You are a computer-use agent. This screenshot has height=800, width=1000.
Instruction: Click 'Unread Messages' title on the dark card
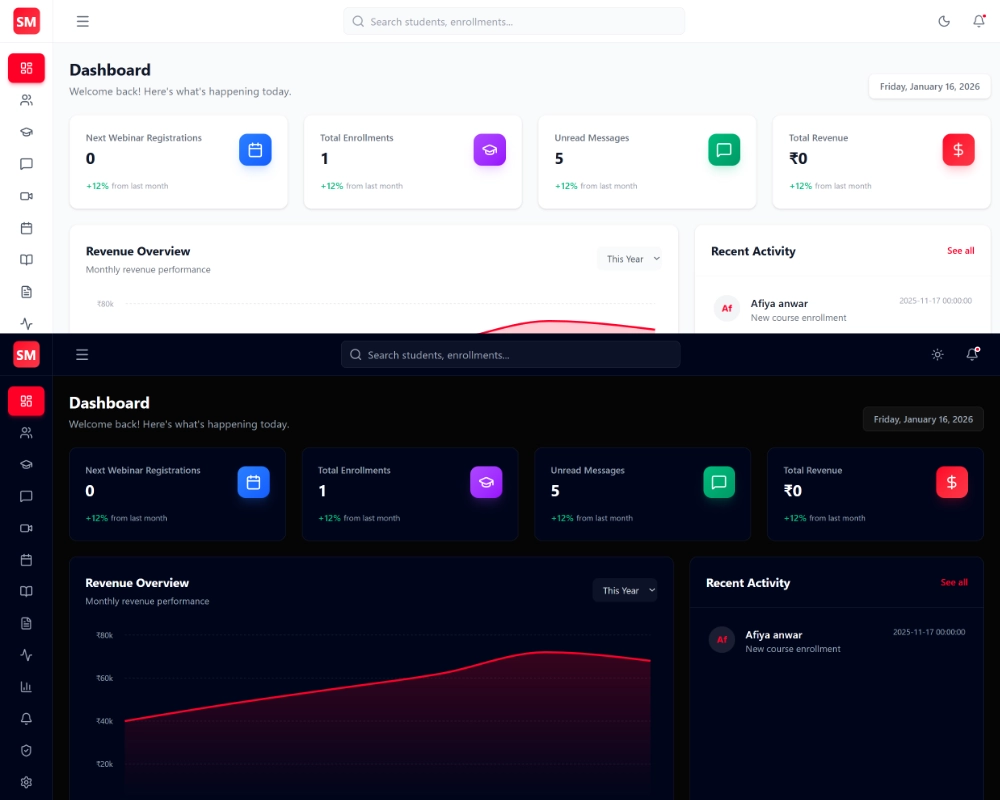point(587,470)
